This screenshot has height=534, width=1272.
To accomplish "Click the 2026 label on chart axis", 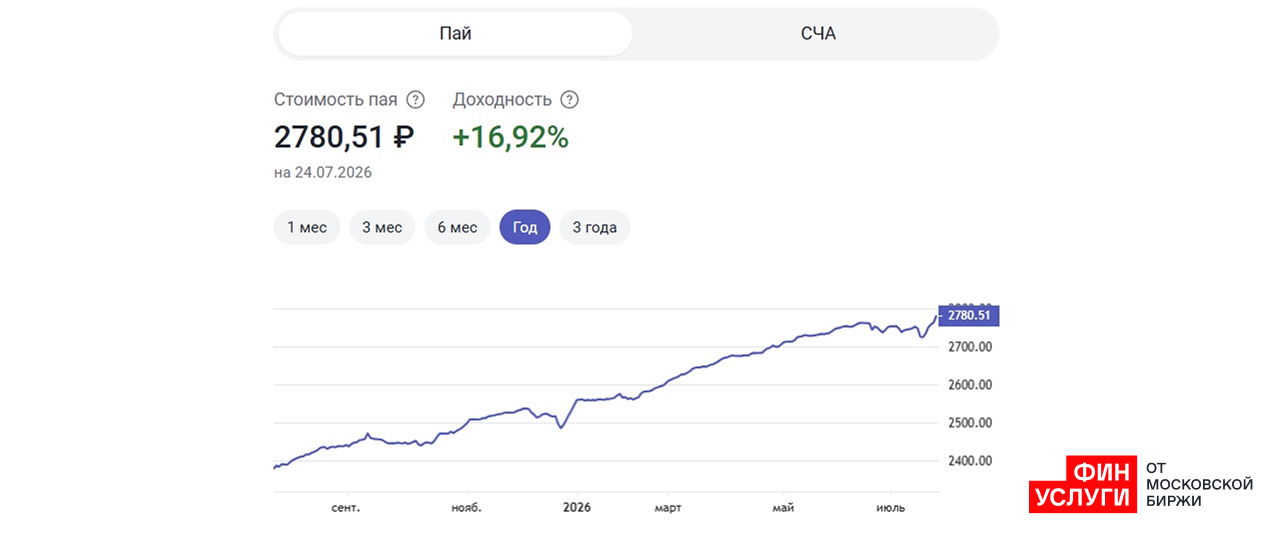I will coord(575,508).
